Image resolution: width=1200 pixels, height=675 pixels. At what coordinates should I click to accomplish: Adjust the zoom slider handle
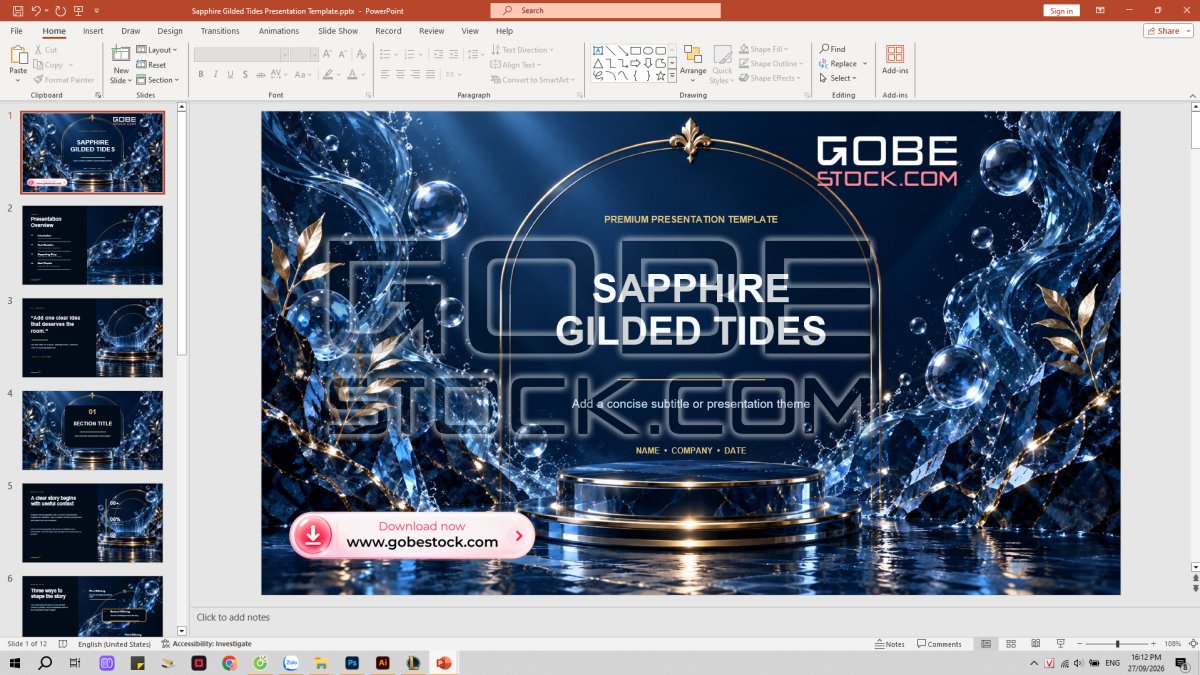pyautogui.click(x=1117, y=644)
